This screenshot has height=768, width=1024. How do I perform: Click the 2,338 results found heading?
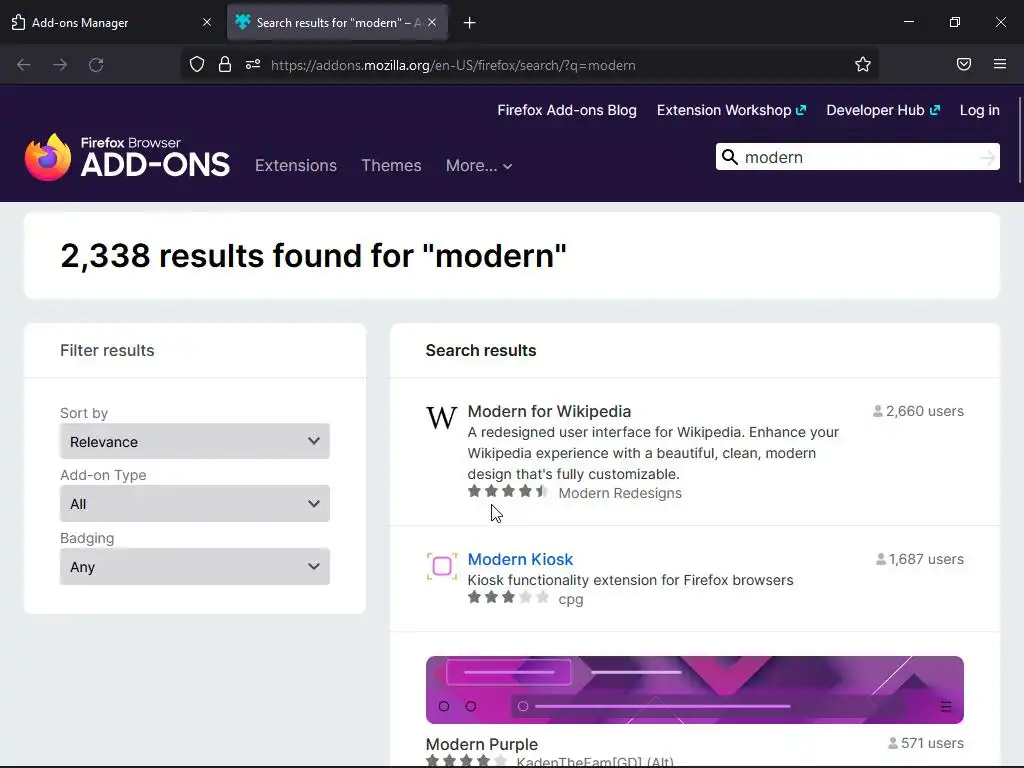313,255
